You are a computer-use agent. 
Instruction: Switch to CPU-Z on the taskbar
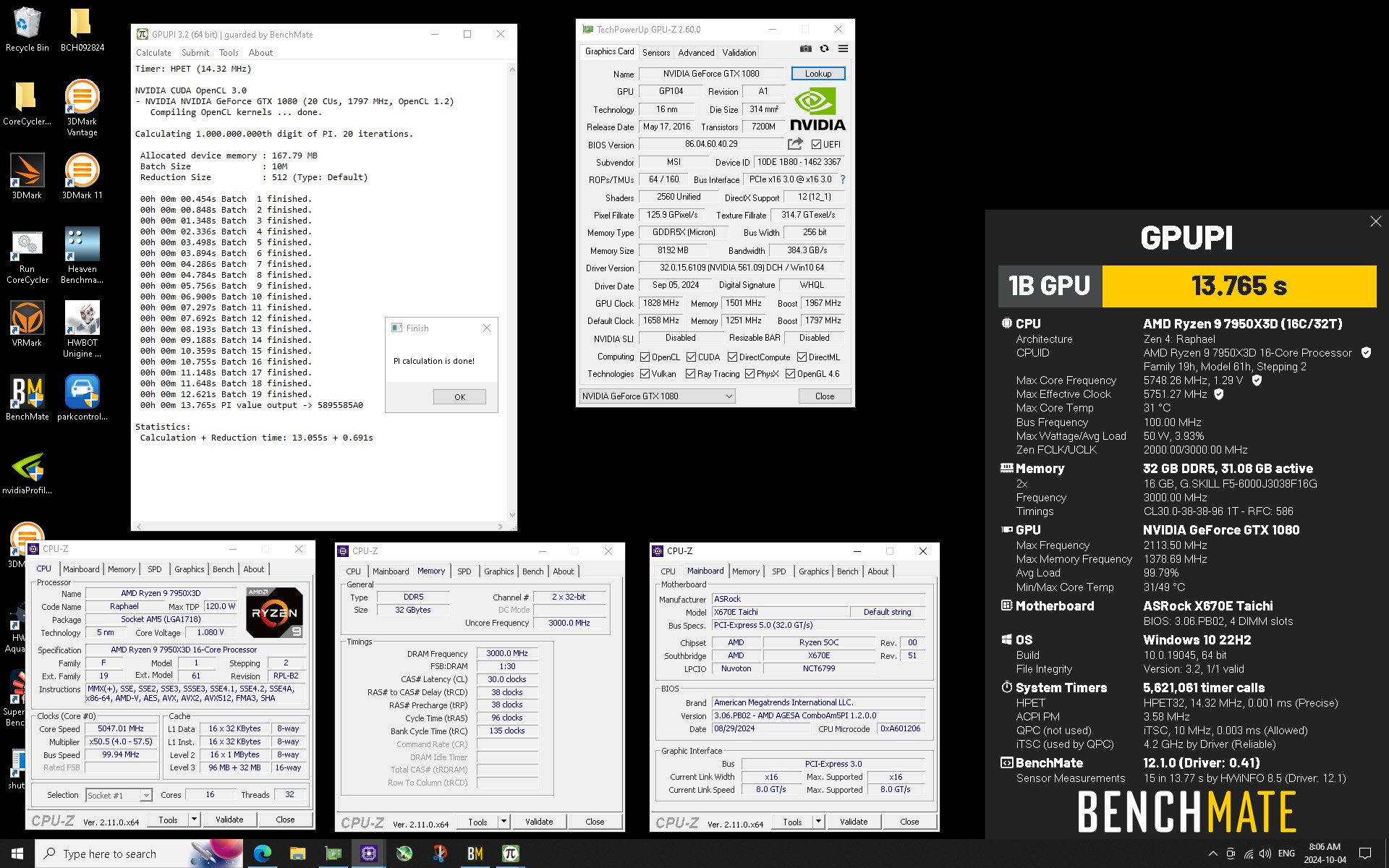(x=368, y=854)
